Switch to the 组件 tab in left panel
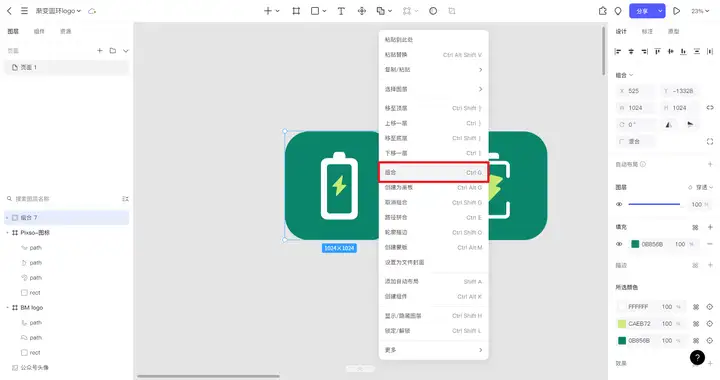This screenshot has width=720, height=380. [39, 31]
